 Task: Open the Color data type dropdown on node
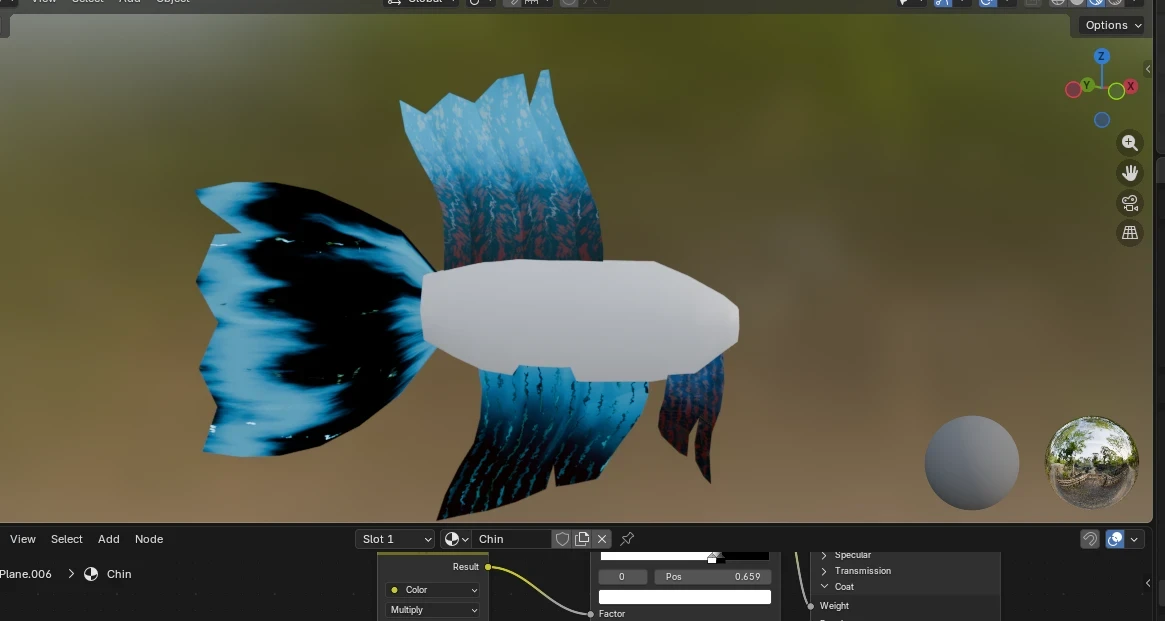click(x=432, y=590)
